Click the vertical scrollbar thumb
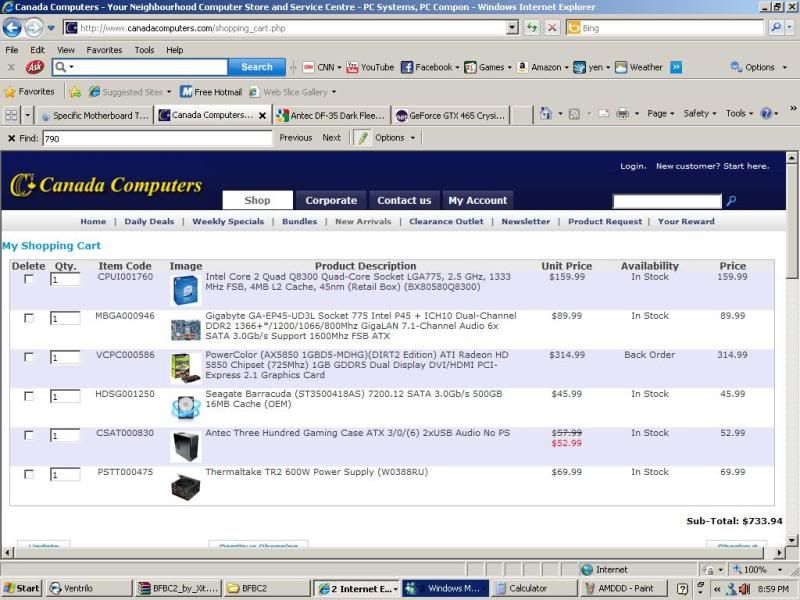800x600 pixels. pyautogui.click(x=791, y=221)
